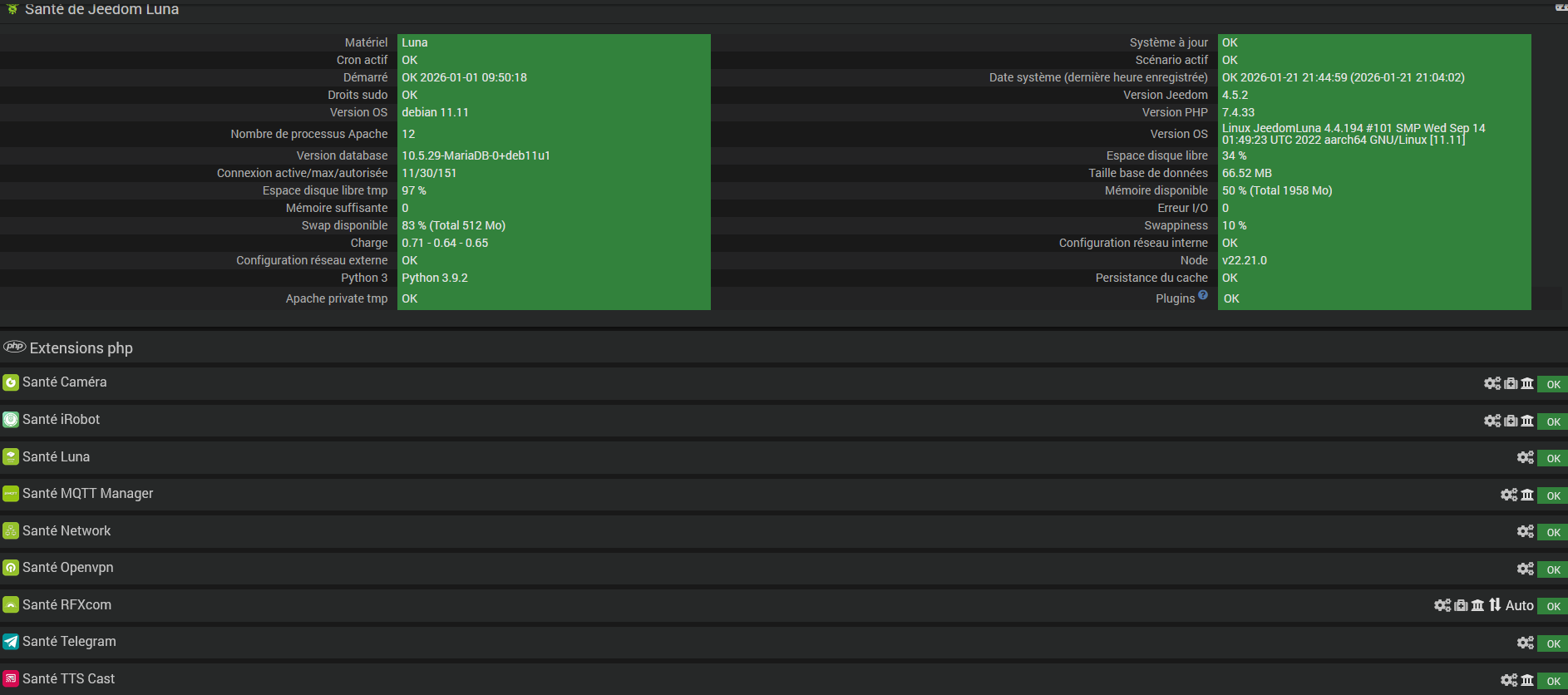The image size is (1568, 695).
Task: Click the Charge value '0.71 - 0.64 - 0.65'
Action: pos(445,243)
